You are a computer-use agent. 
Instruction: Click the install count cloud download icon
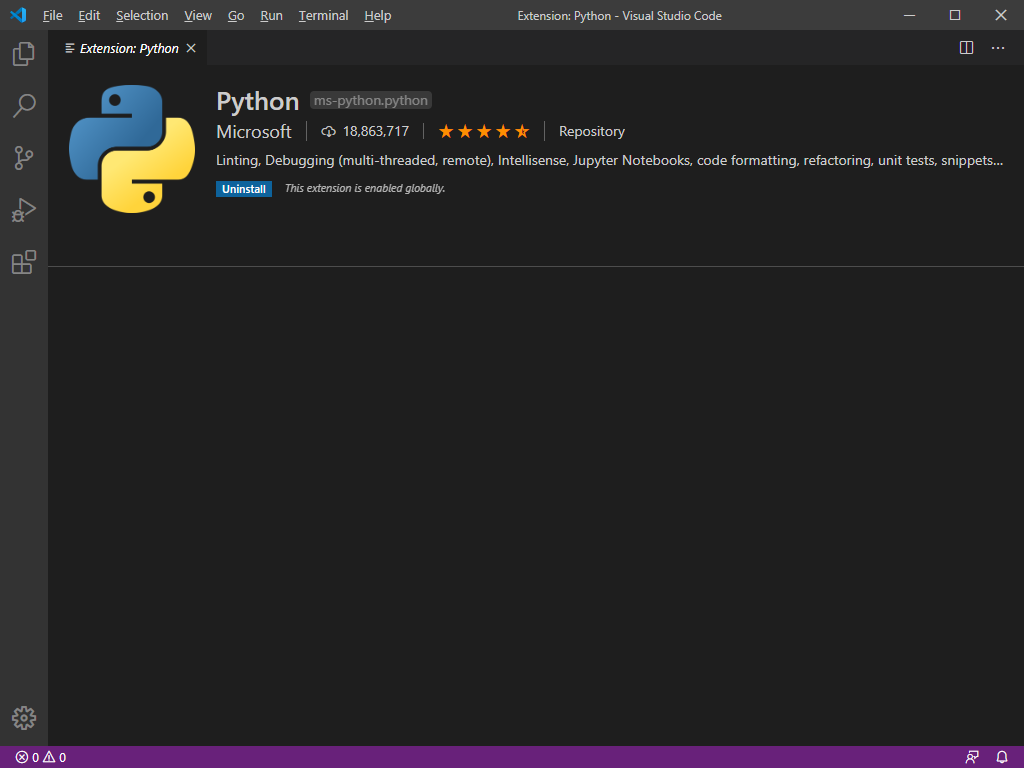pos(328,132)
